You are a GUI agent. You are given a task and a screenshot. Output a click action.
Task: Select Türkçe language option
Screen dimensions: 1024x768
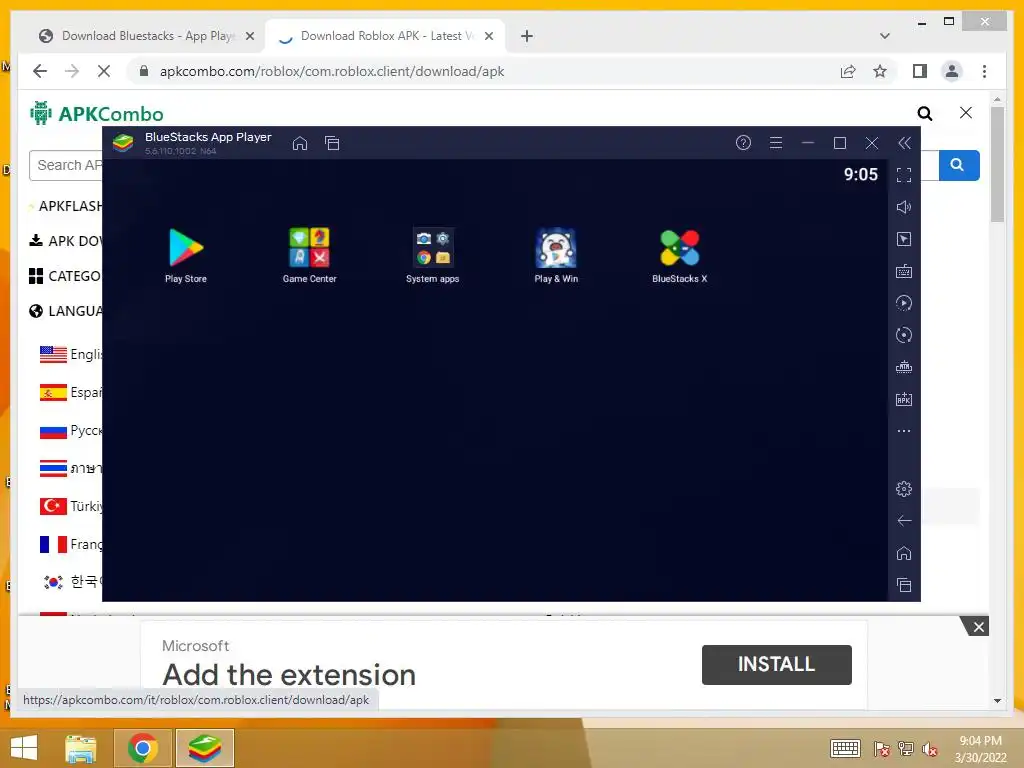click(71, 506)
